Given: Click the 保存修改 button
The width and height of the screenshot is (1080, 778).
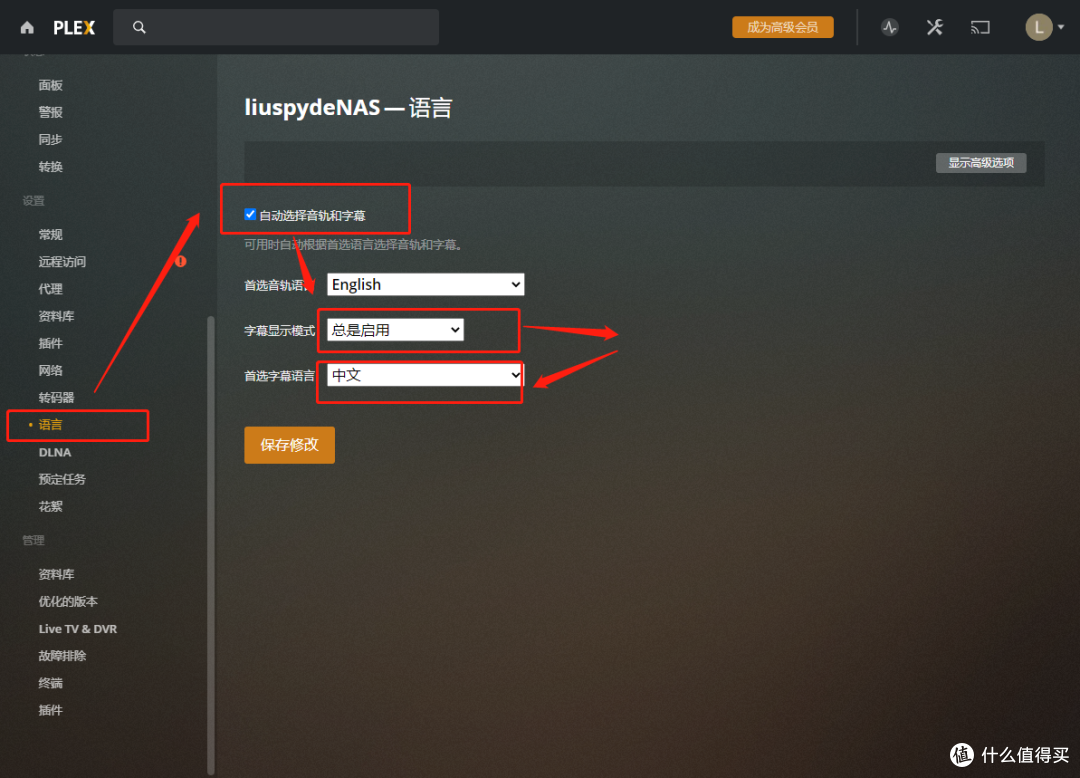Looking at the screenshot, I should tap(289, 445).
